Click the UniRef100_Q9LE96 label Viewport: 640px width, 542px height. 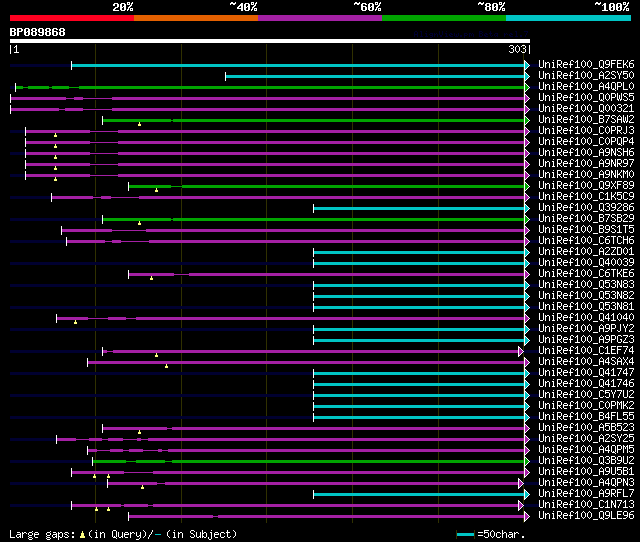pos(586,516)
